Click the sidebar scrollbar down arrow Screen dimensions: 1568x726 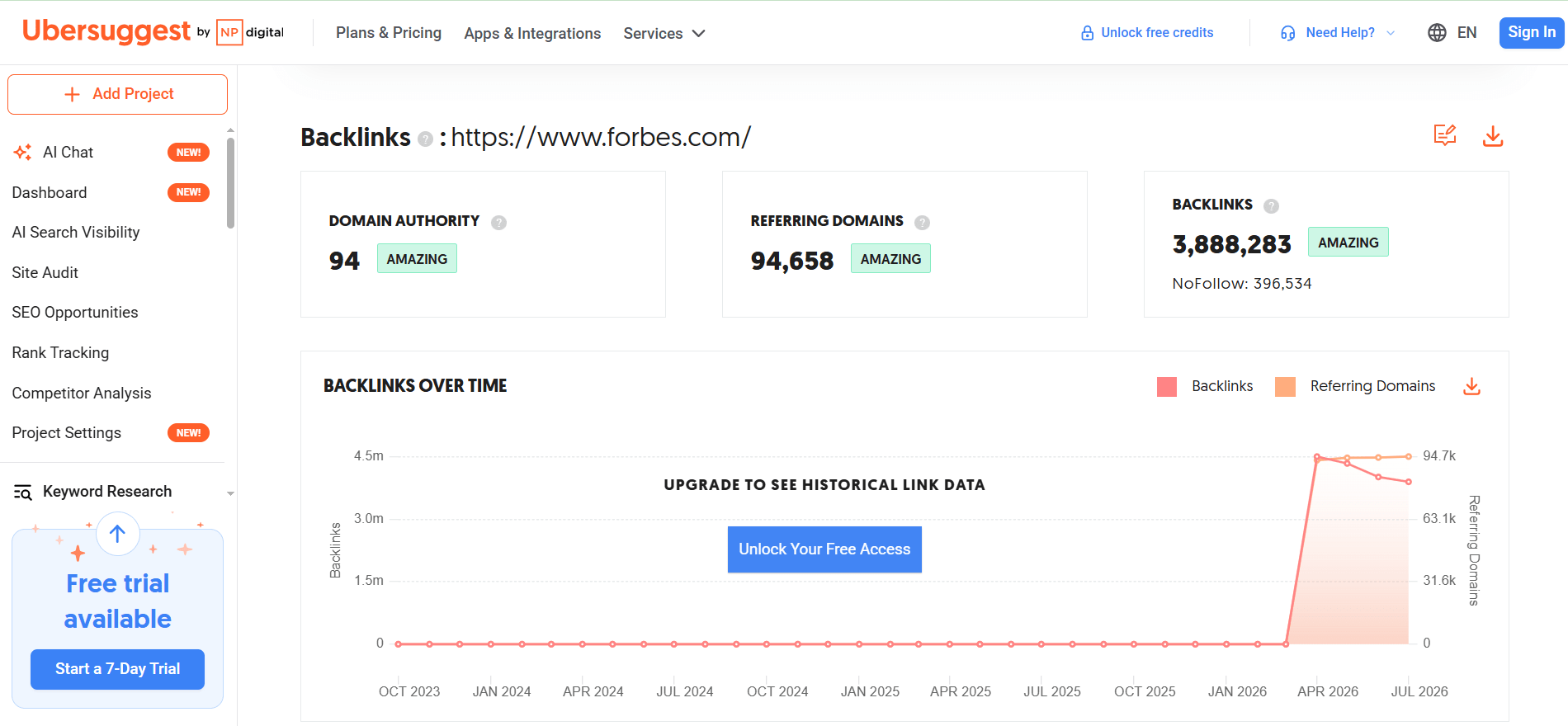(230, 493)
